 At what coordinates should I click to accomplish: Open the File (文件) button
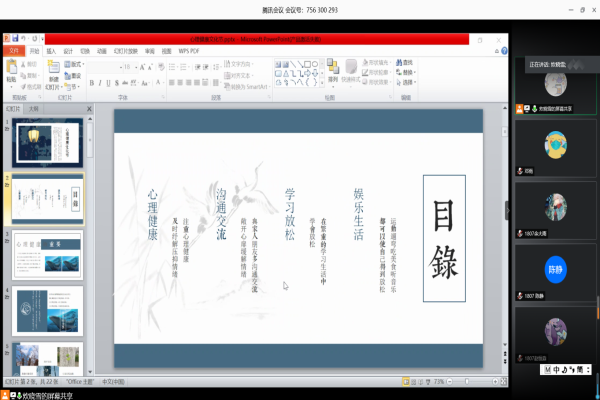tap(14, 50)
